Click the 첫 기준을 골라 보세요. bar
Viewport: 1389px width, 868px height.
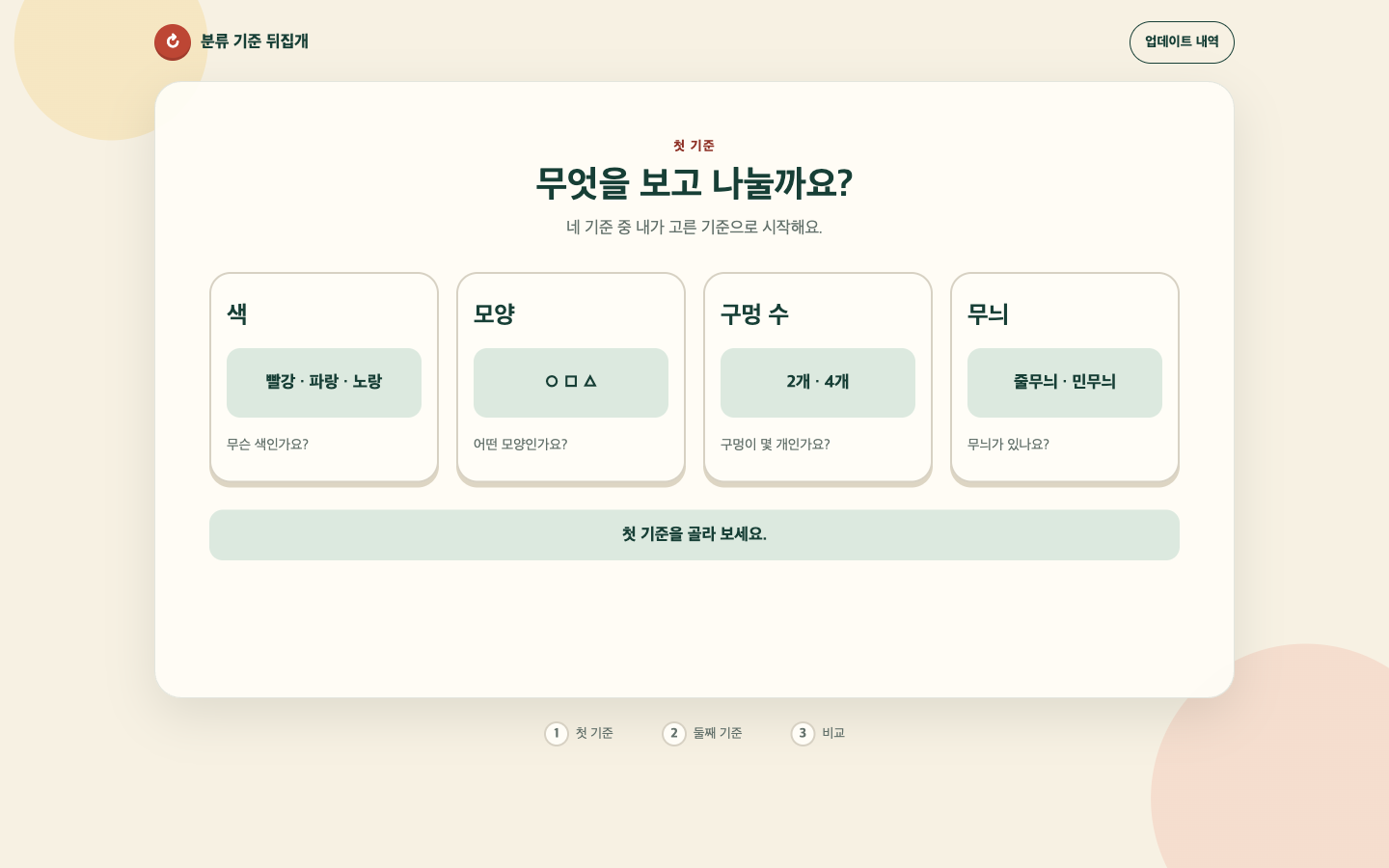click(694, 535)
